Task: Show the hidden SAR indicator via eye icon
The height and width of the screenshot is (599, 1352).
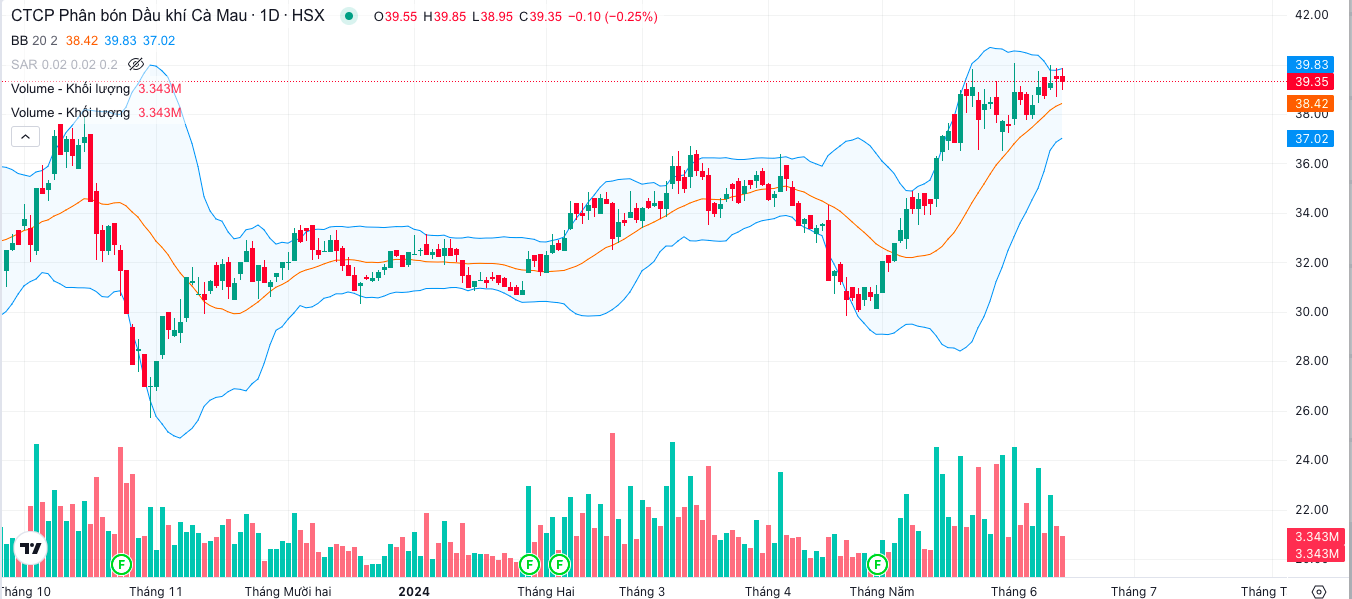Action: [x=136, y=64]
